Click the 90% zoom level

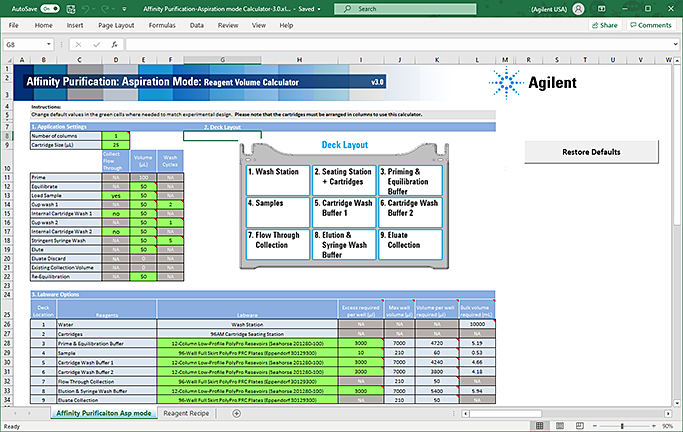click(667, 426)
